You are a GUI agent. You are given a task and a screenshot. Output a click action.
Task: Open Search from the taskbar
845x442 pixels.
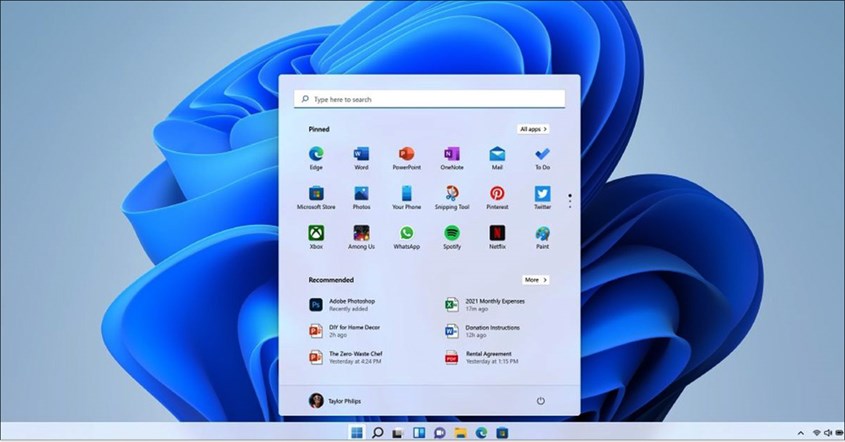[378, 432]
